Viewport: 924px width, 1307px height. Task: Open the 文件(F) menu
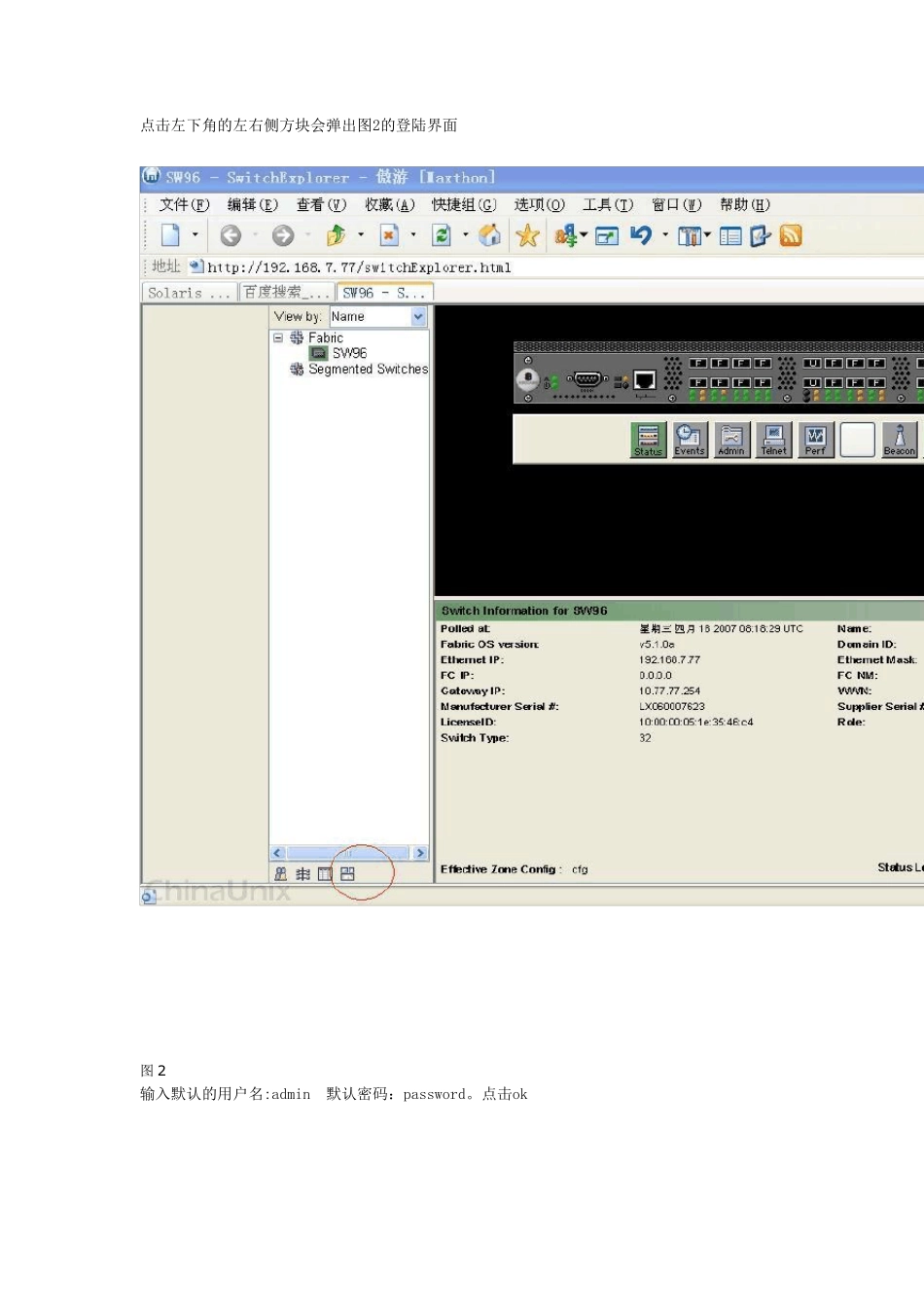coord(184,204)
